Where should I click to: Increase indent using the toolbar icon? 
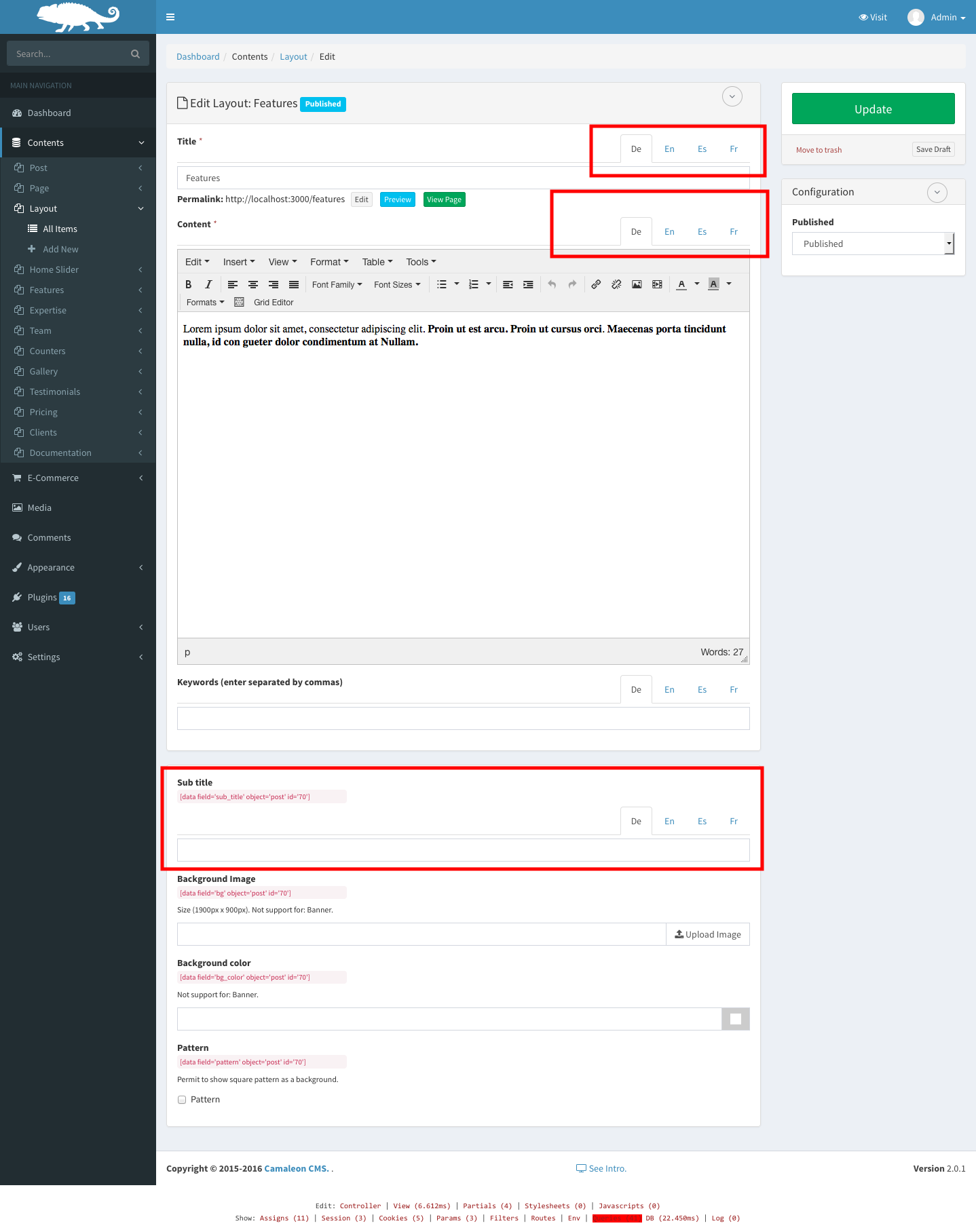tap(528, 285)
